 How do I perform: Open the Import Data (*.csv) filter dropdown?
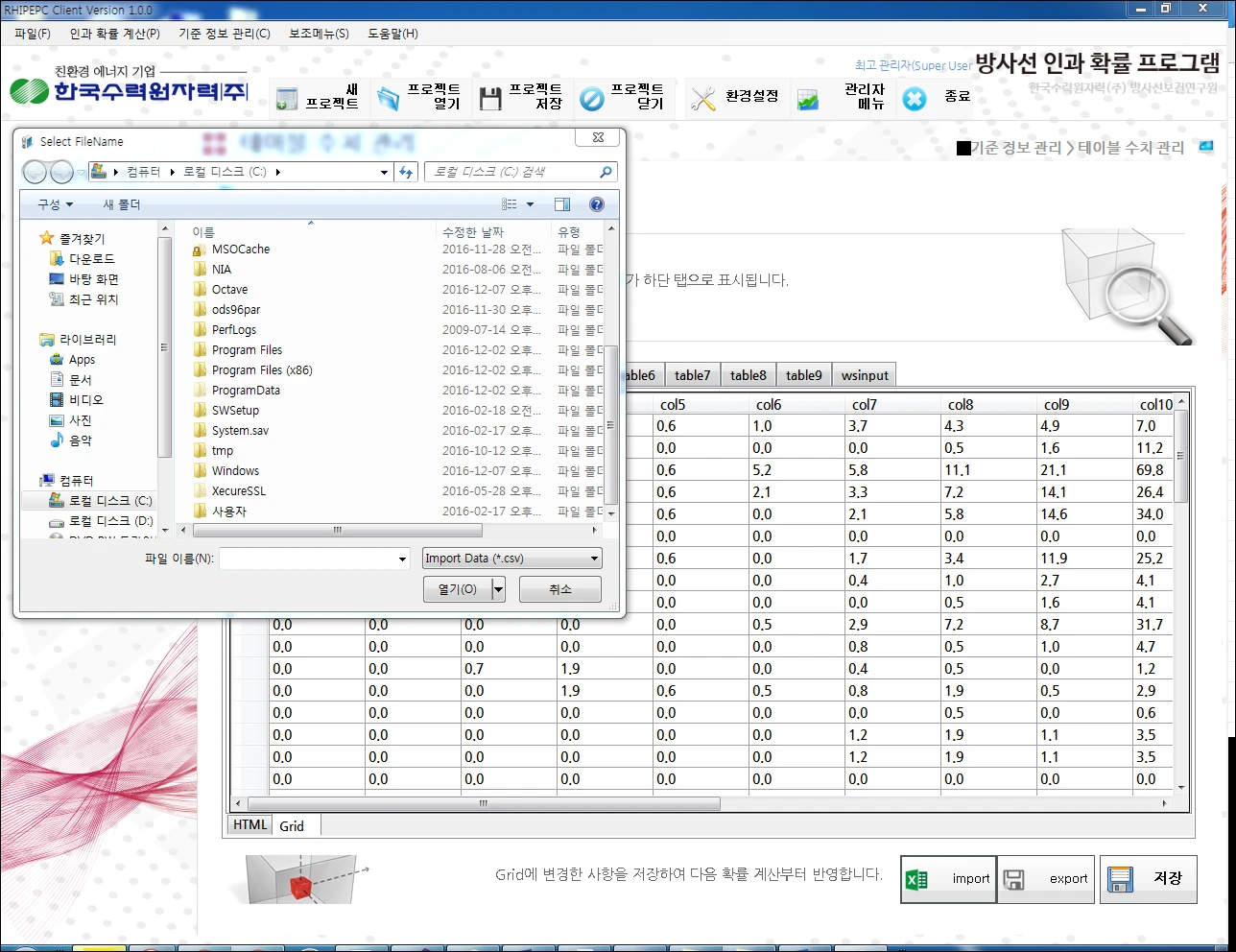[x=511, y=559]
